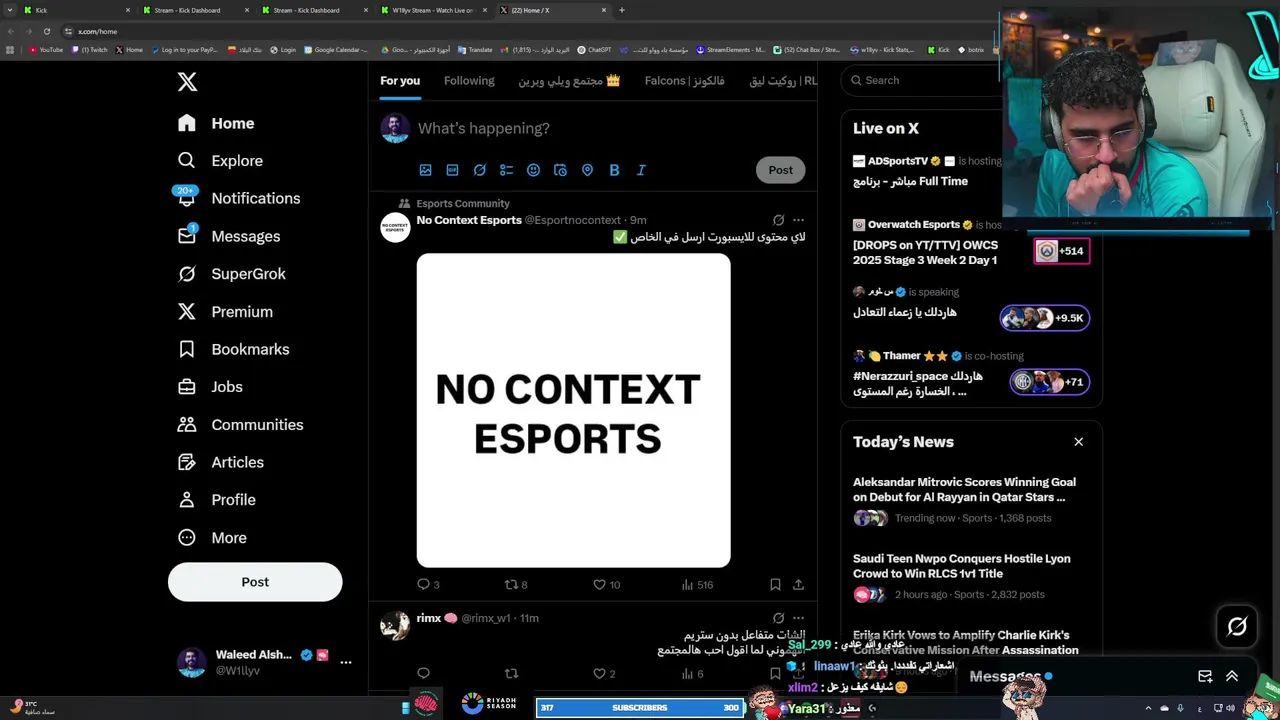Open the Premium page
Viewport: 1280px width, 720px height.
pyautogui.click(x=225, y=312)
